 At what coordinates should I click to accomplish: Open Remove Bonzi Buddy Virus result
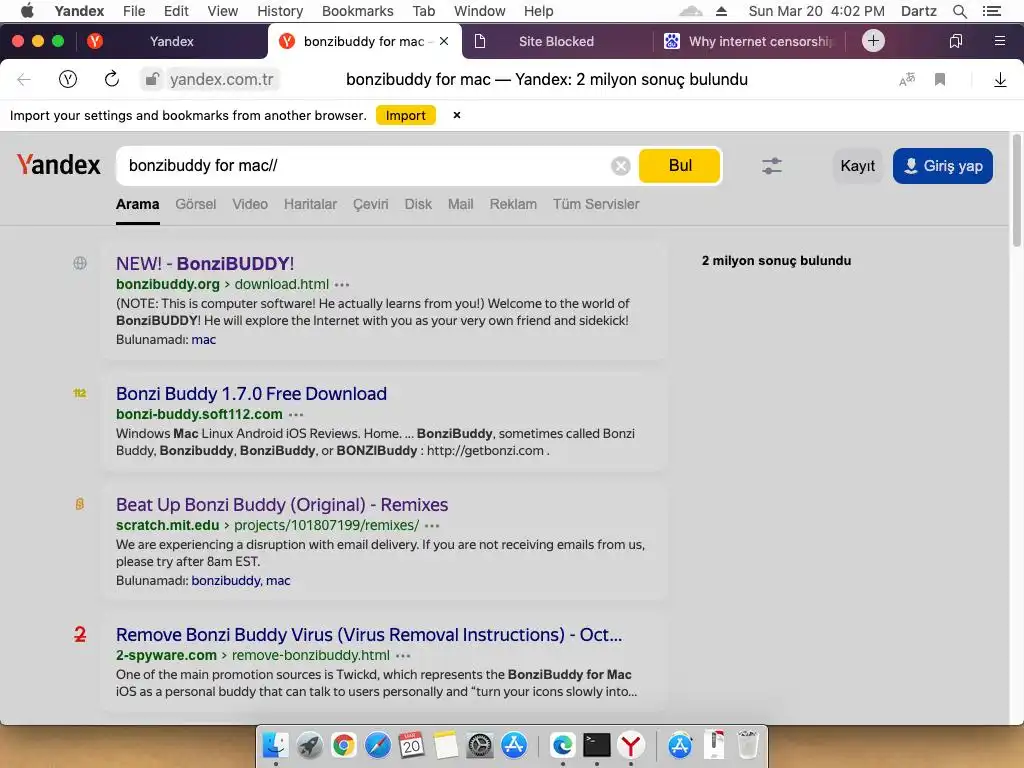click(x=369, y=635)
